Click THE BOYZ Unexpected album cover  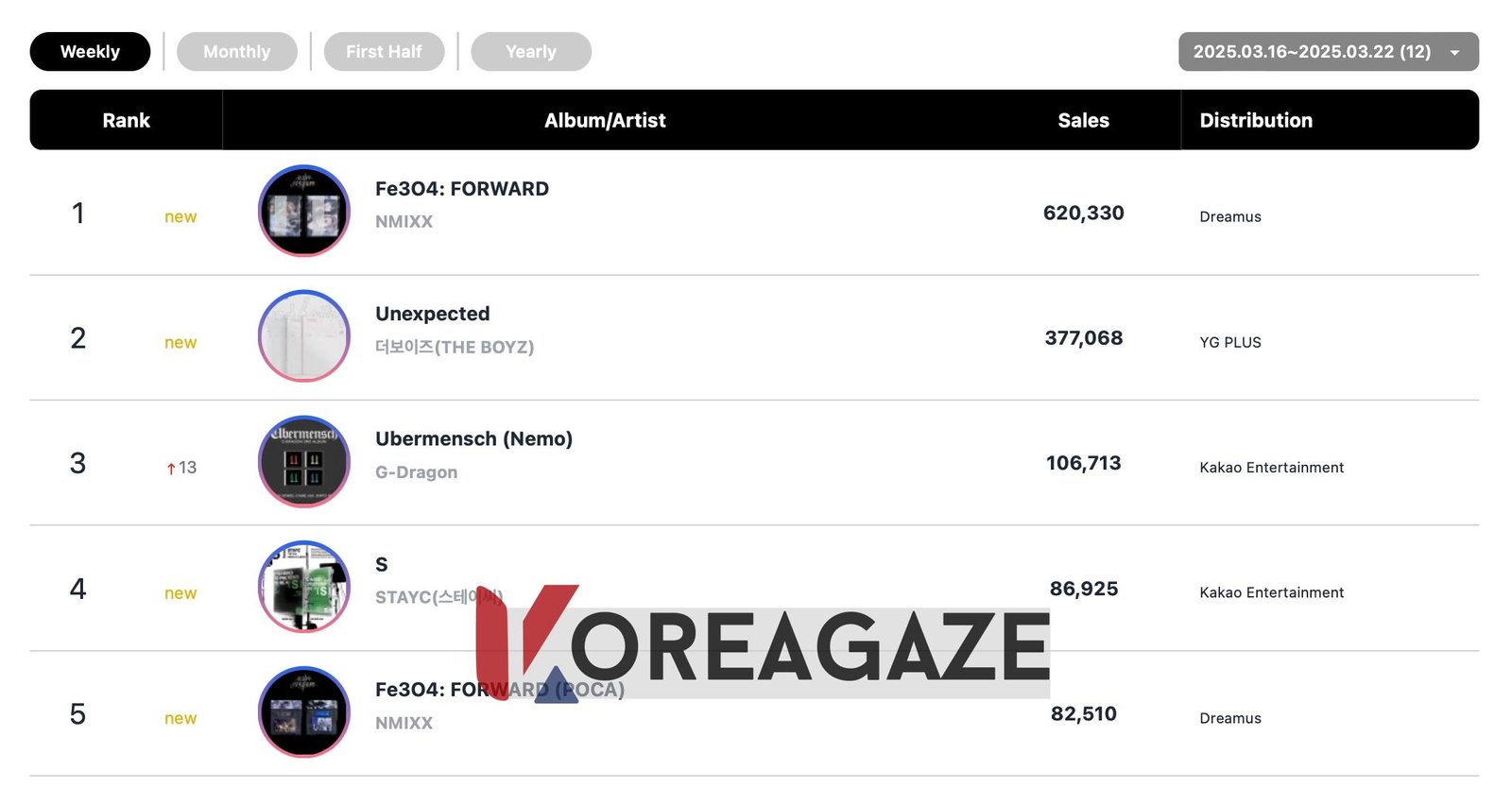click(303, 336)
